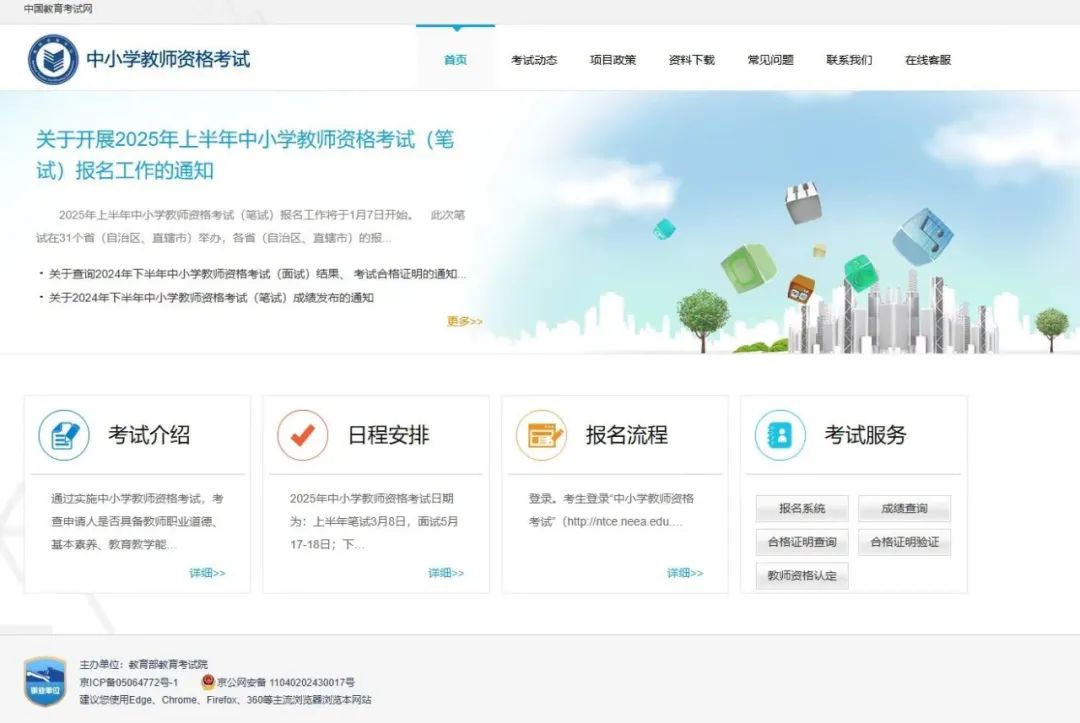This screenshot has width=1080, height=723.
Task: Open the 项目政策 section
Action: pos(612,59)
